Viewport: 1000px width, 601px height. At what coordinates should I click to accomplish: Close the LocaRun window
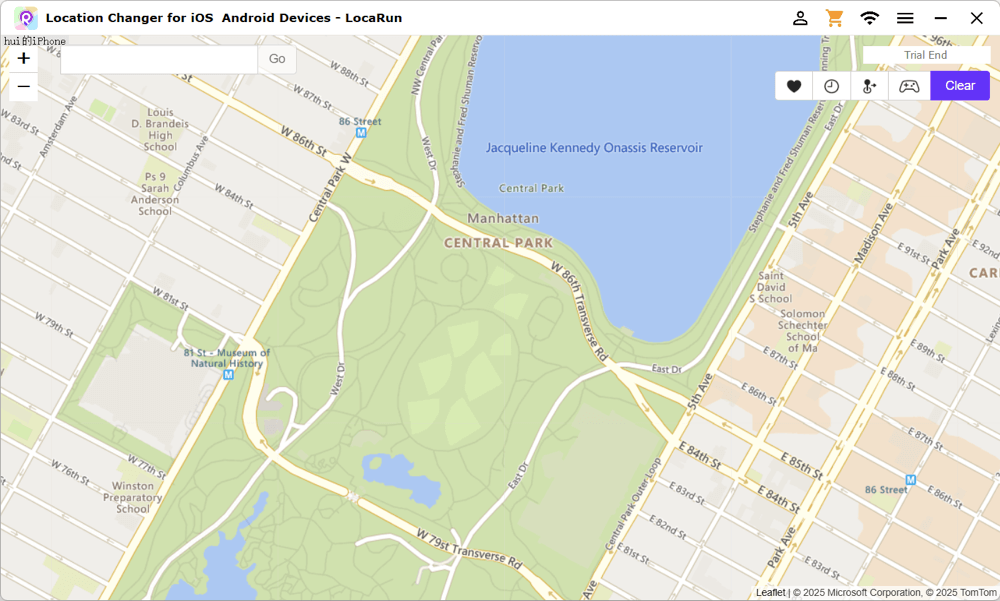pos(976,18)
